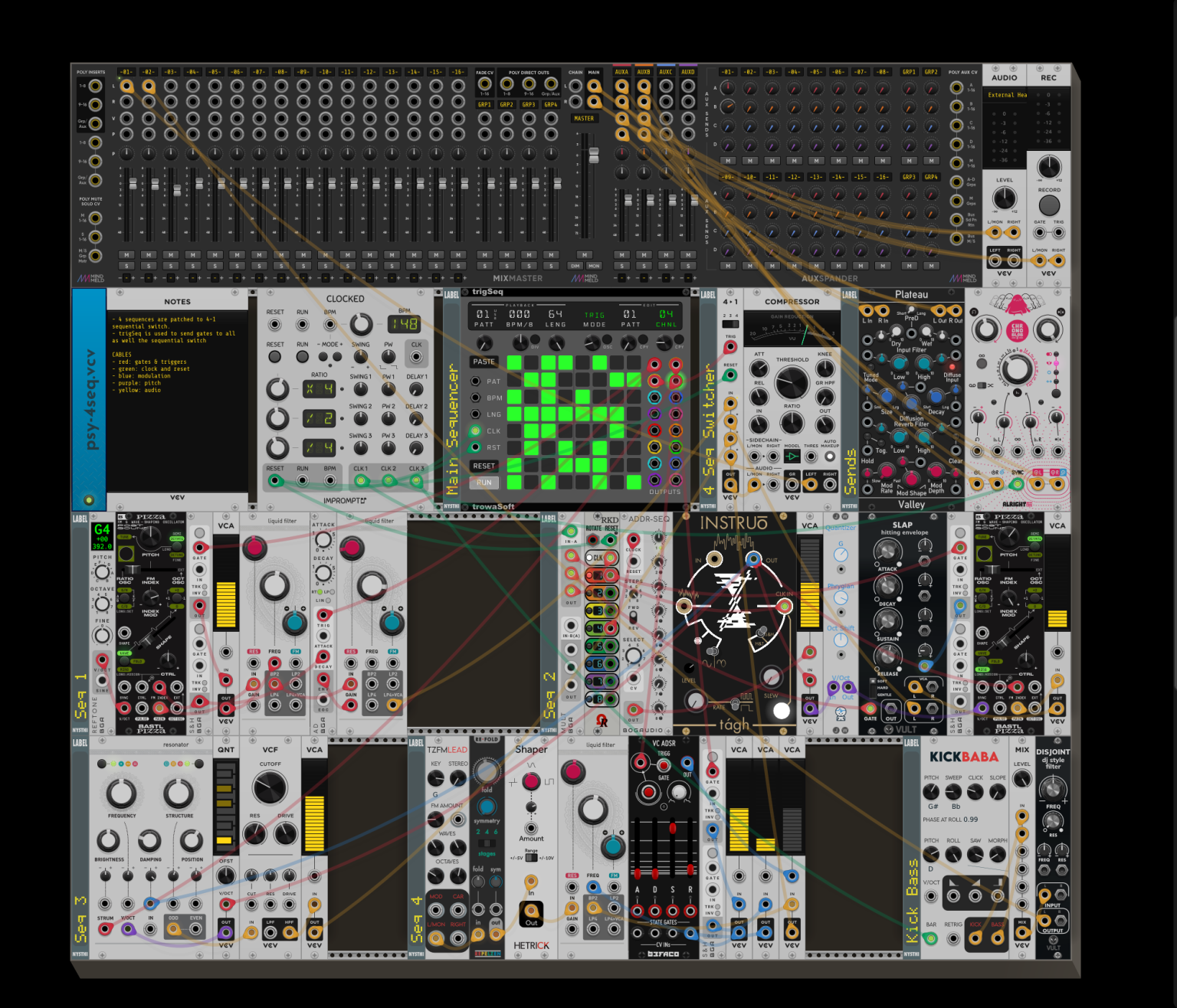Click Plateau's L In jack

[x=867, y=311]
